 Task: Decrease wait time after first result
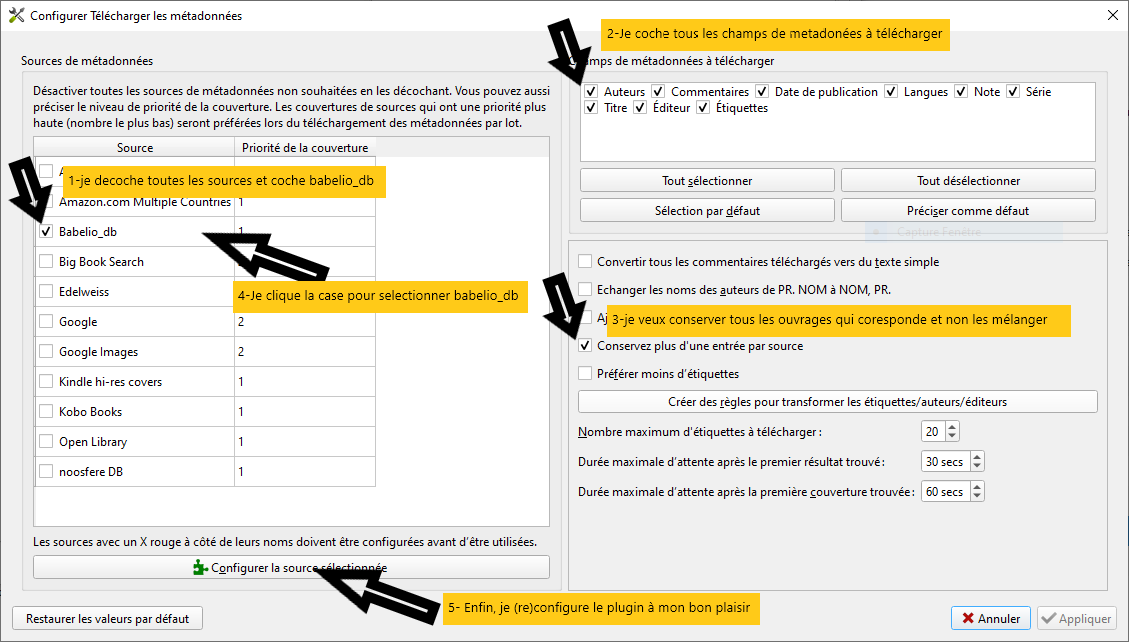pos(977,466)
